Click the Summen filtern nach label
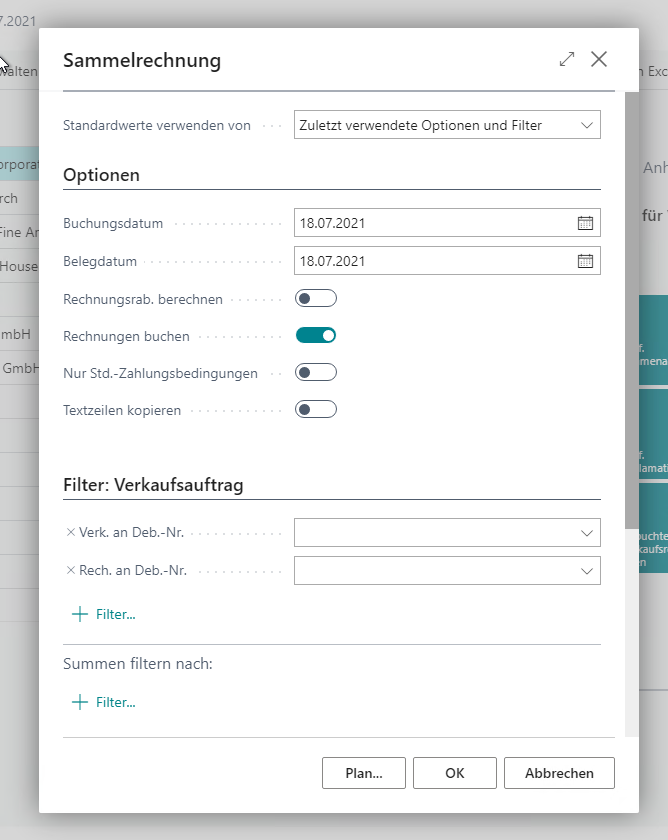The image size is (668, 840). pyautogui.click(x=138, y=664)
